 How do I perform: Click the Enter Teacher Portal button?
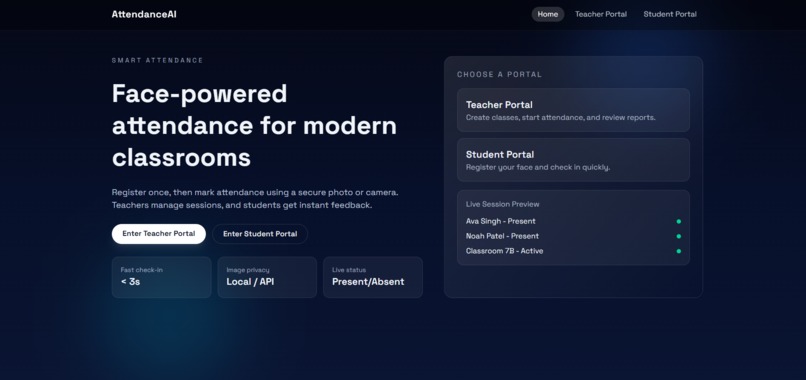pyautogui.click(x=158, y=233)
